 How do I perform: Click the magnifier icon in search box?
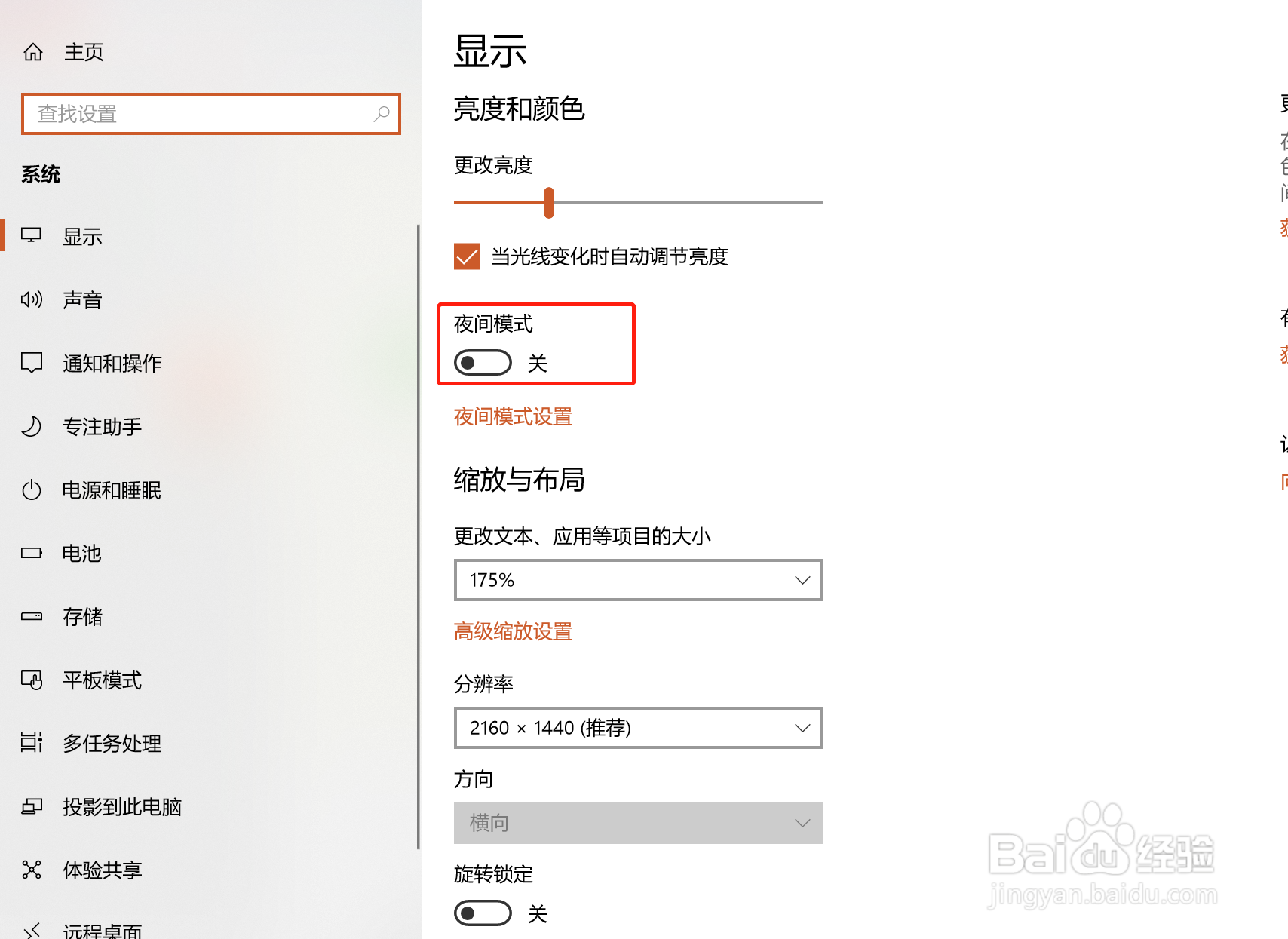(382, 114)
